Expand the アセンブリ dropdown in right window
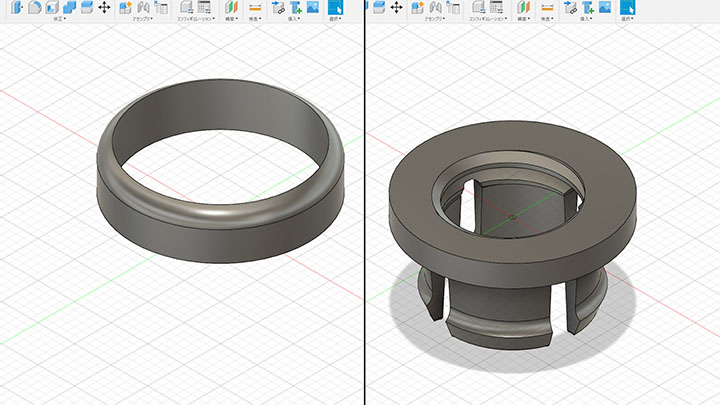 click(435, 19)
